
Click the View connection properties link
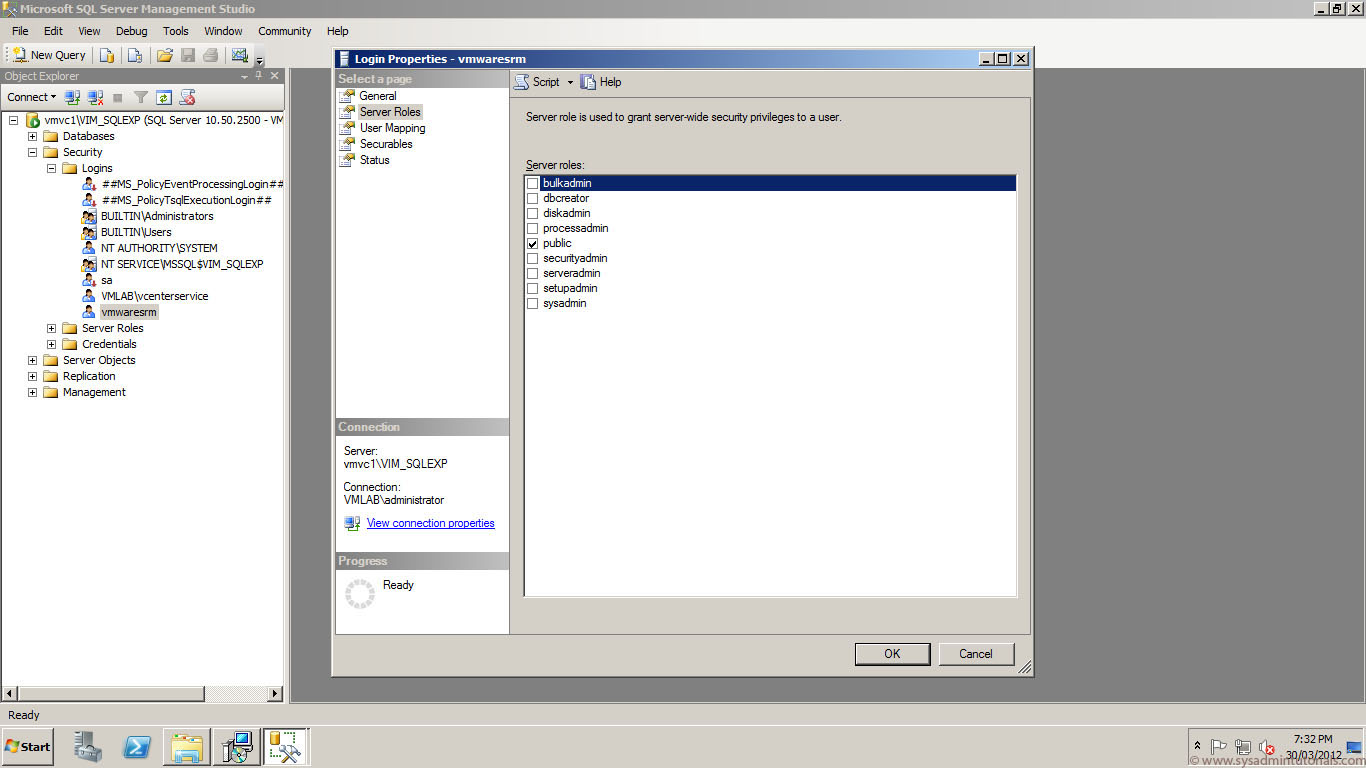pos(430,523)
